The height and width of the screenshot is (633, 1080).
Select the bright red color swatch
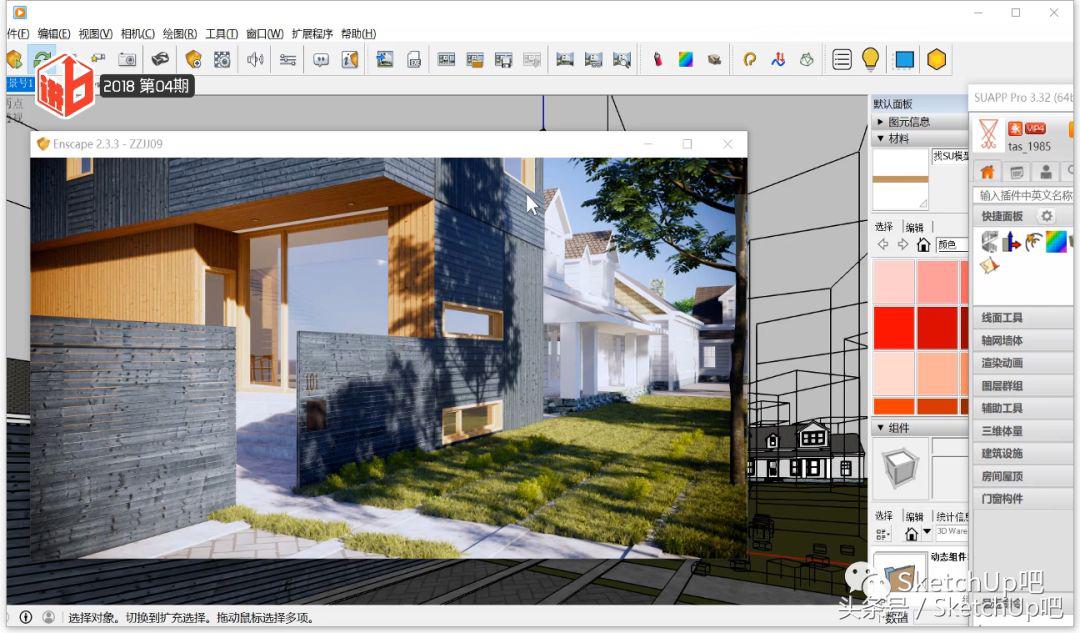point(893,327)
